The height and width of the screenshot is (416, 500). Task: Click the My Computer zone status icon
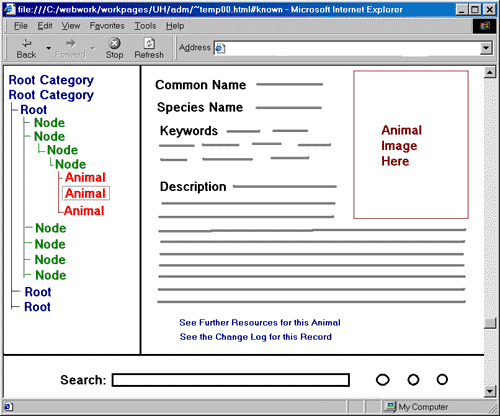click(x=390, y=407)
